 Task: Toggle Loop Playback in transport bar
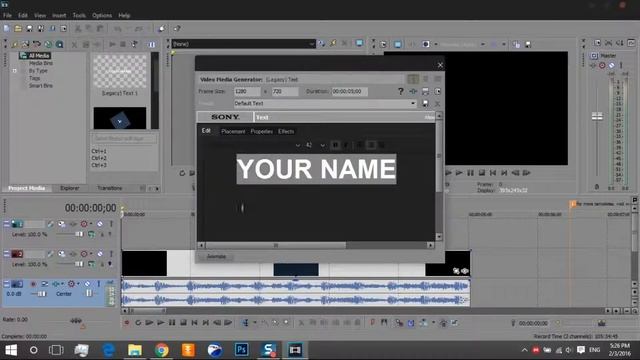[138, 323]
